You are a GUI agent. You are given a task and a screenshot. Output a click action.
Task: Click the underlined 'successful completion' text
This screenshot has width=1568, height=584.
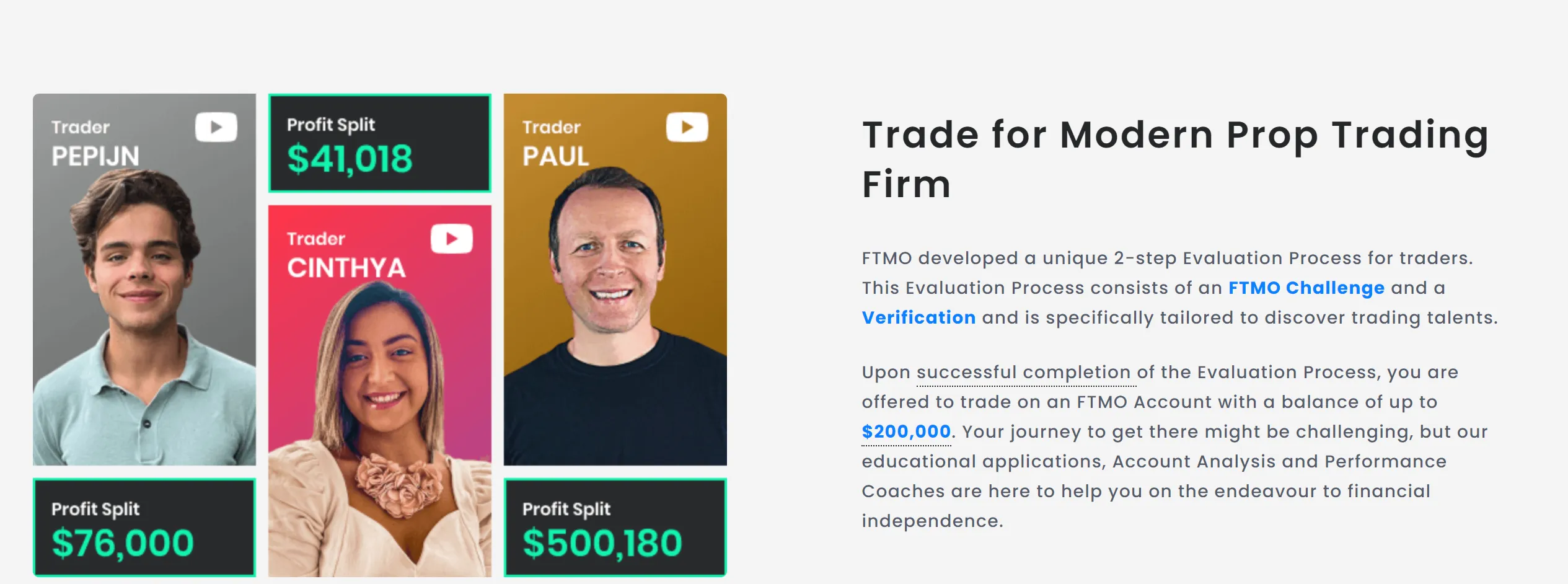point(1023,372)
